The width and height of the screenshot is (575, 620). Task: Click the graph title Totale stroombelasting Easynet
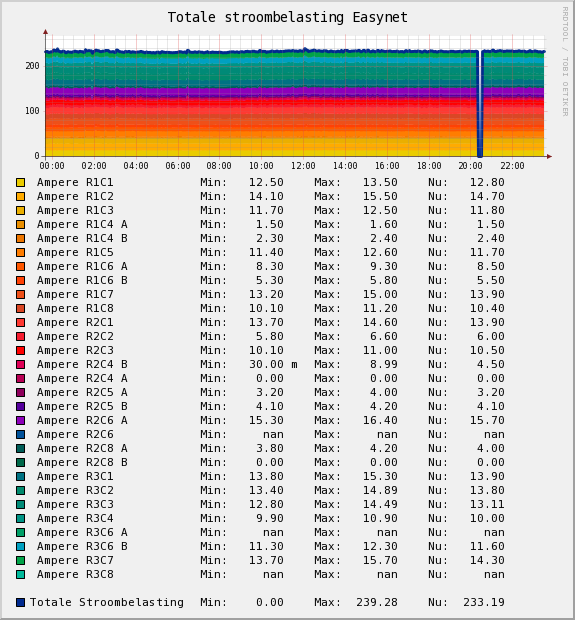pos(288,17)
